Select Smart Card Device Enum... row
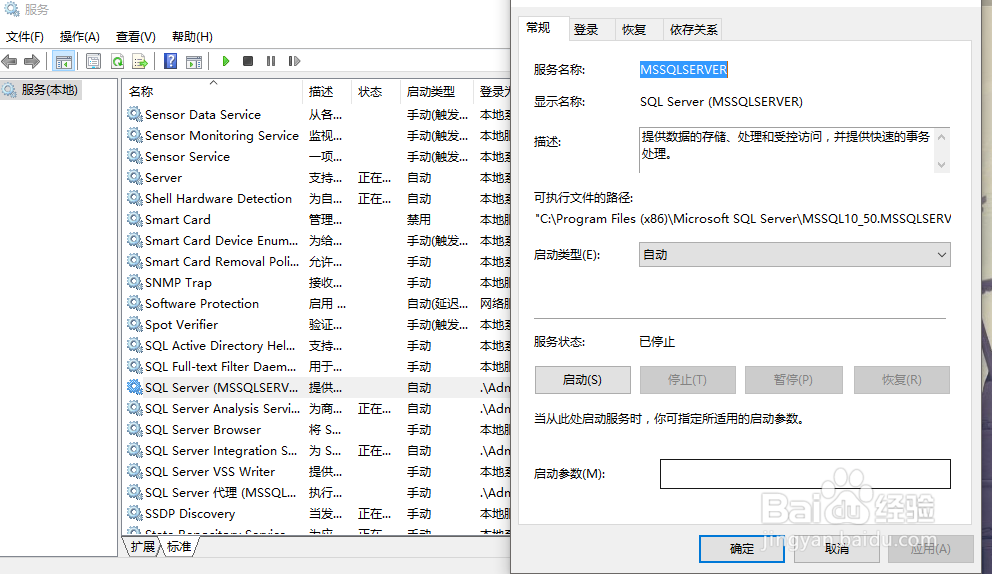The width and height of the screenshot is (992, 574). tap(318, 240)
